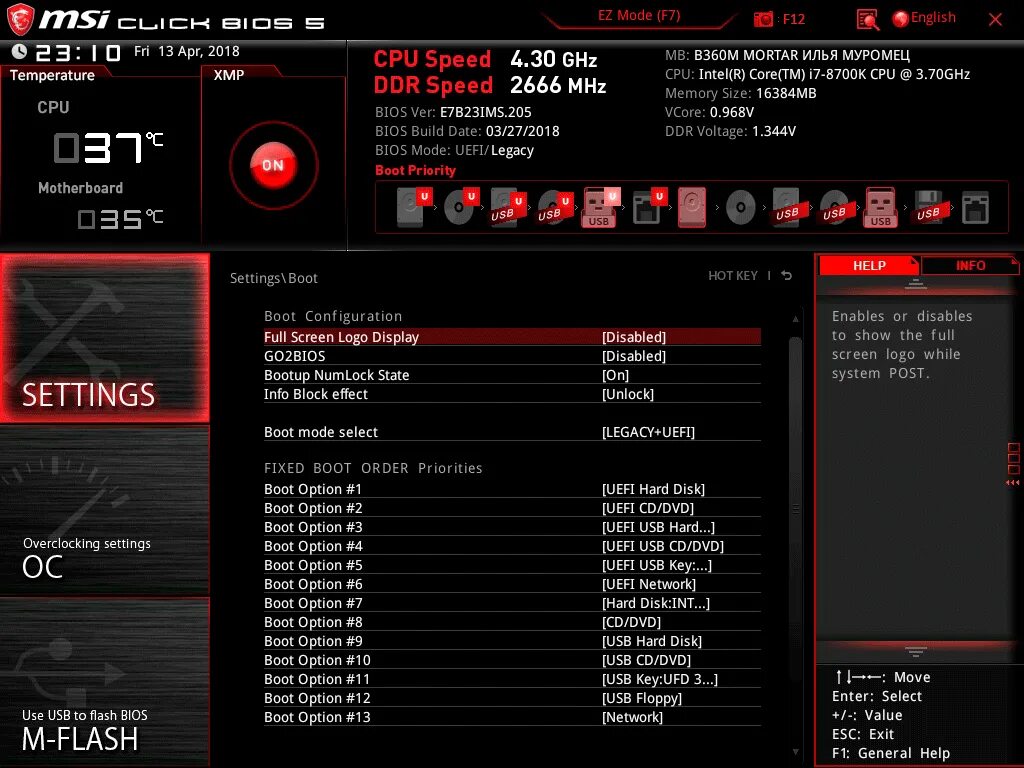
Task: Open the OC overclocking settings section
Action: (x=104, y=511)
